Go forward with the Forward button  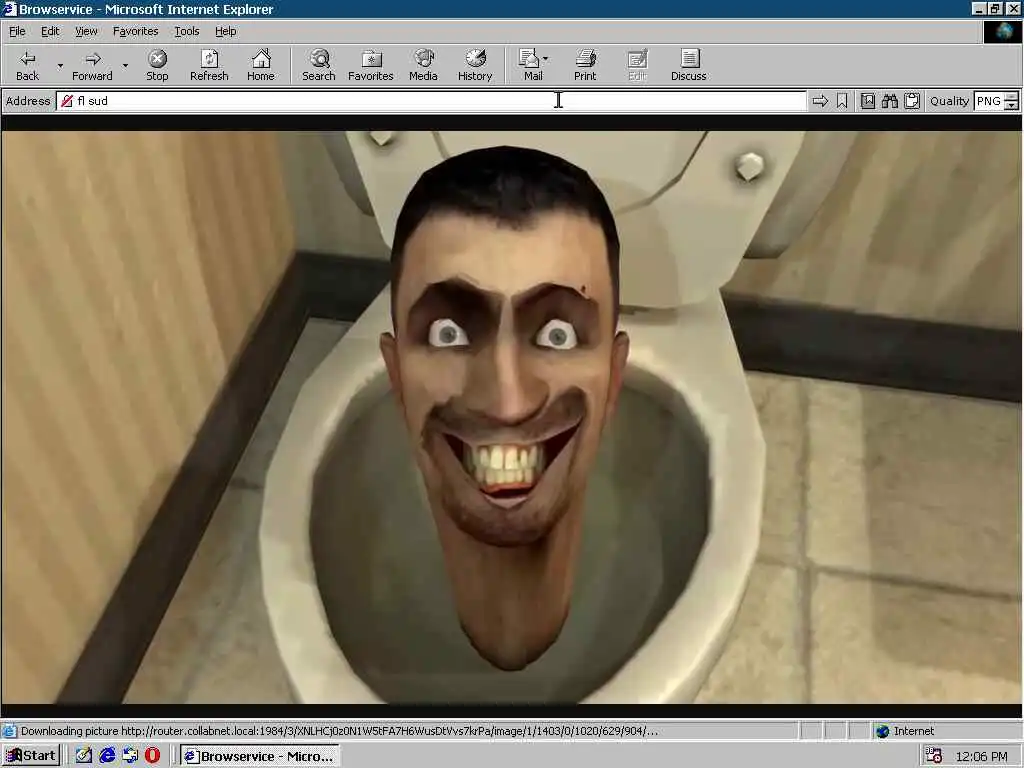coord(92,65)
